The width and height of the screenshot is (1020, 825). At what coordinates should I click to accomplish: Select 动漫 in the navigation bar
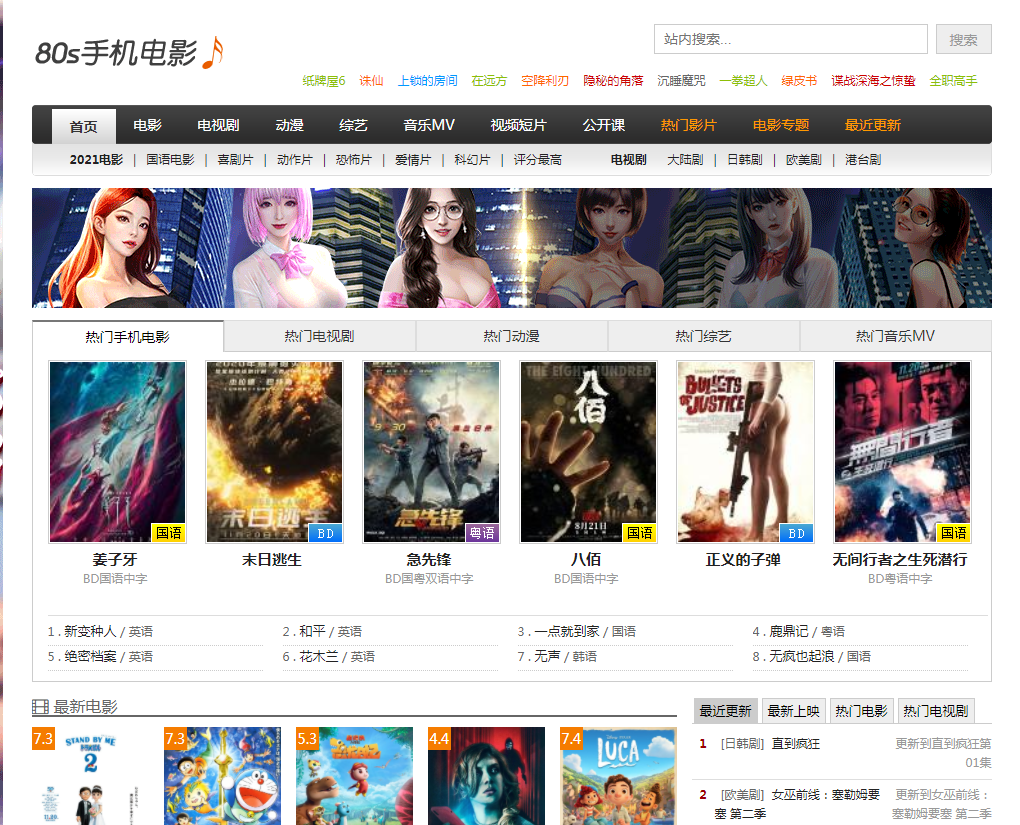pyautogui.click(x=289, y=125)
